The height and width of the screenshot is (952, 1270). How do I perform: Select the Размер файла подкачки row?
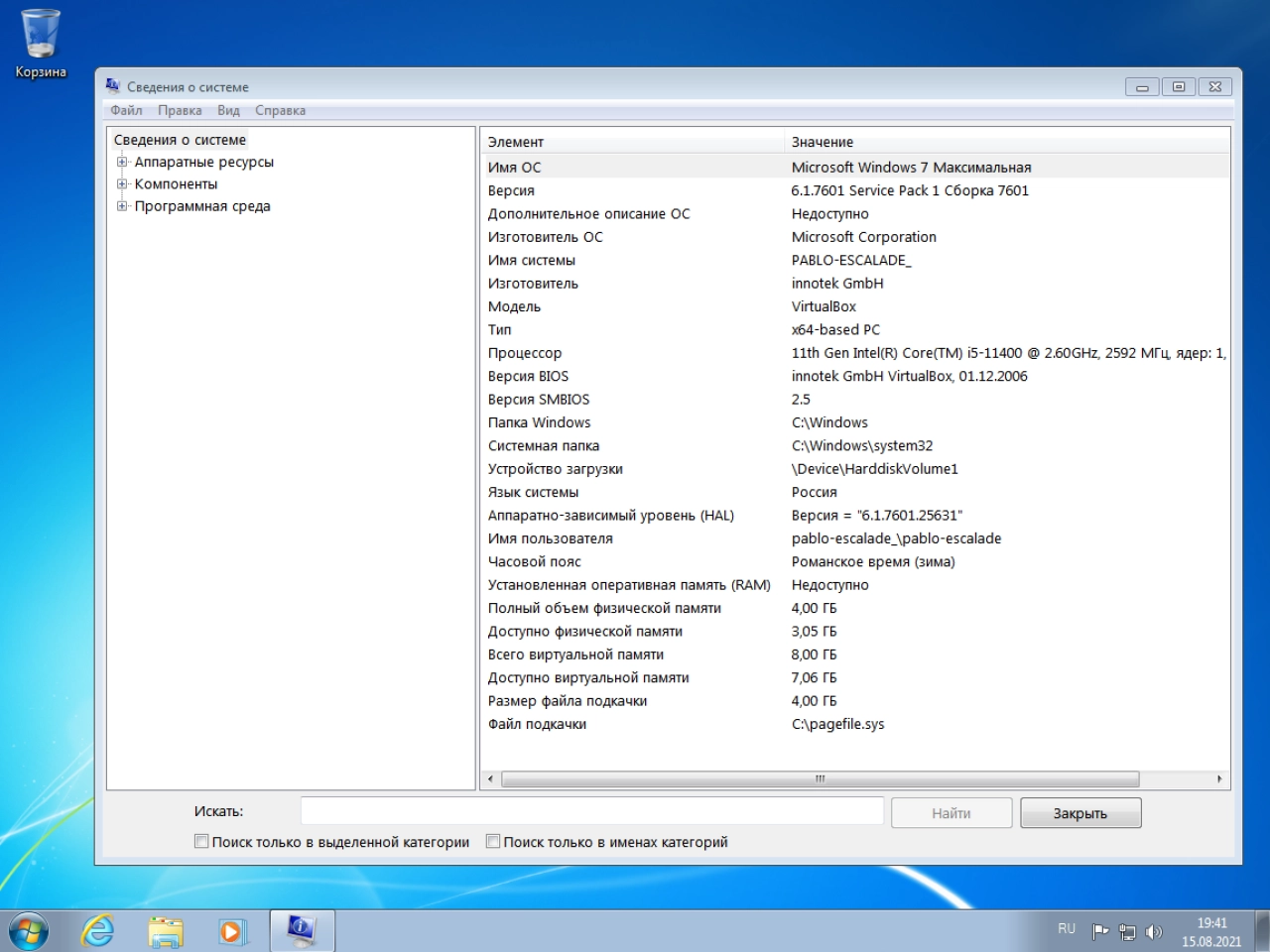coord(855,701)
